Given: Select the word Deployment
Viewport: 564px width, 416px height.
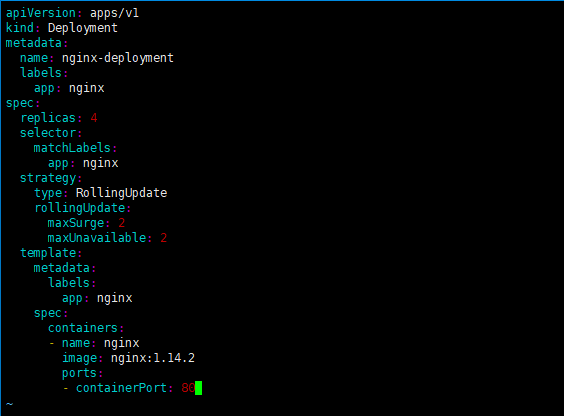Looking at the screenshot, I should coord(83,28).
